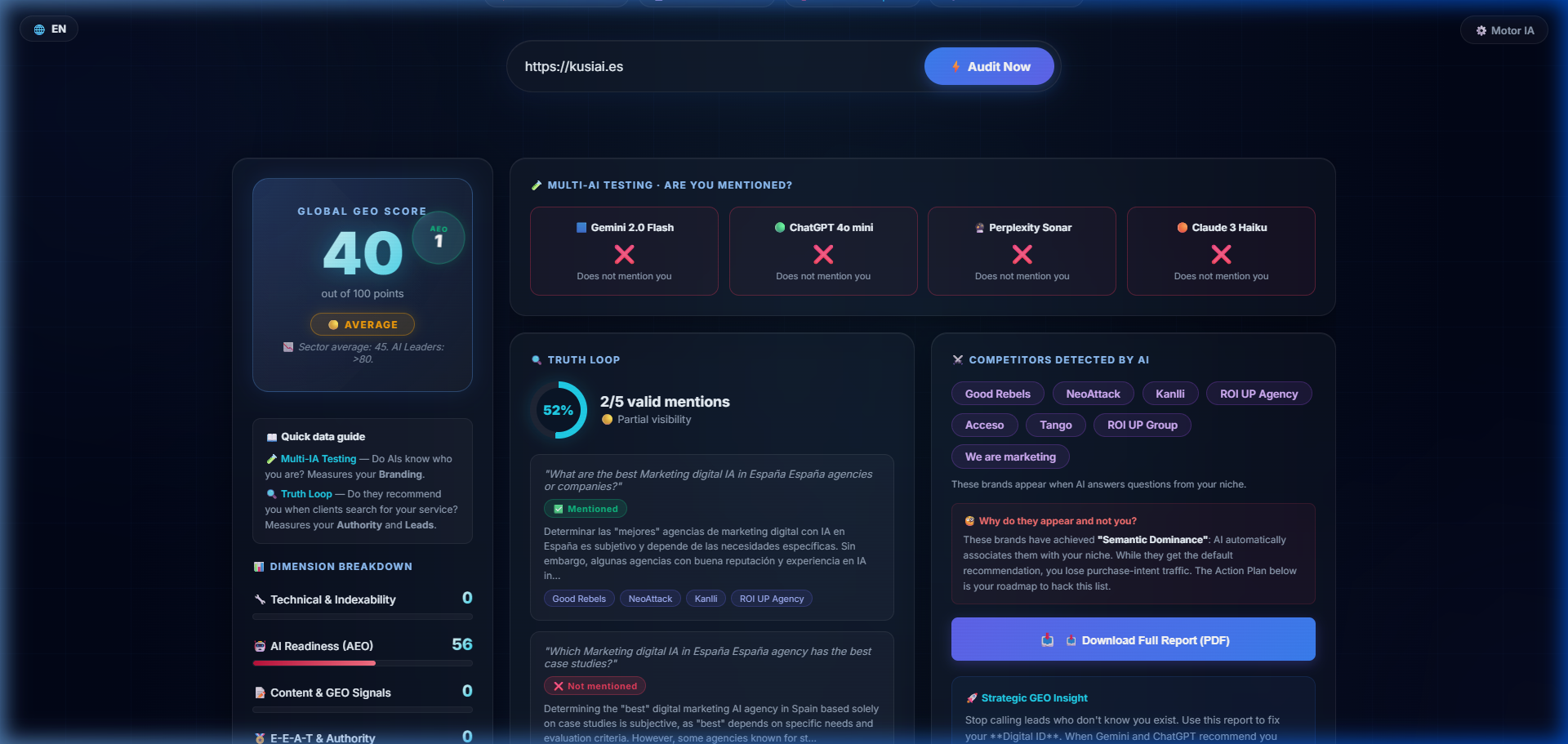1568x744 pixels.
Task: Click the rocket icon beside Strategic GEO Insight
Action: click(x=971, y=698)
